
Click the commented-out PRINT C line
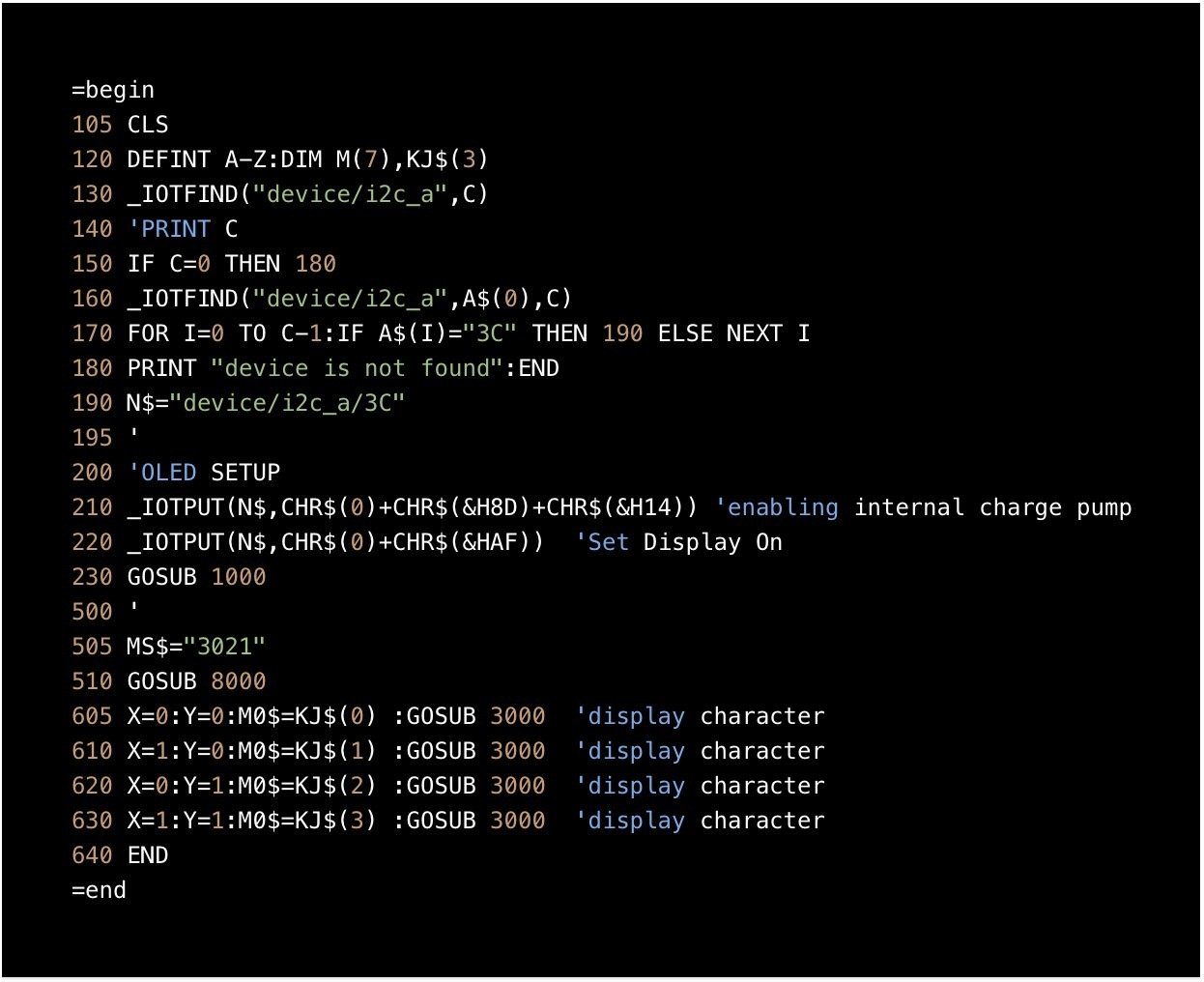[x=183, y=229]
